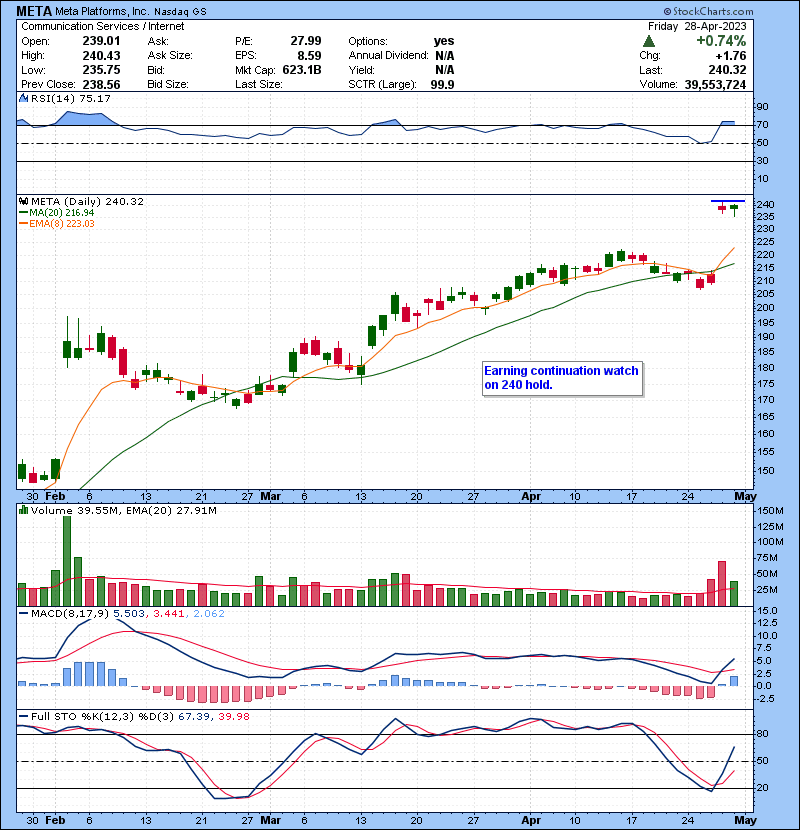The width and height of the screenshot is (800, 830).
Task: Click the stochastic %K value 67.39
Action: tap(193, 716)
